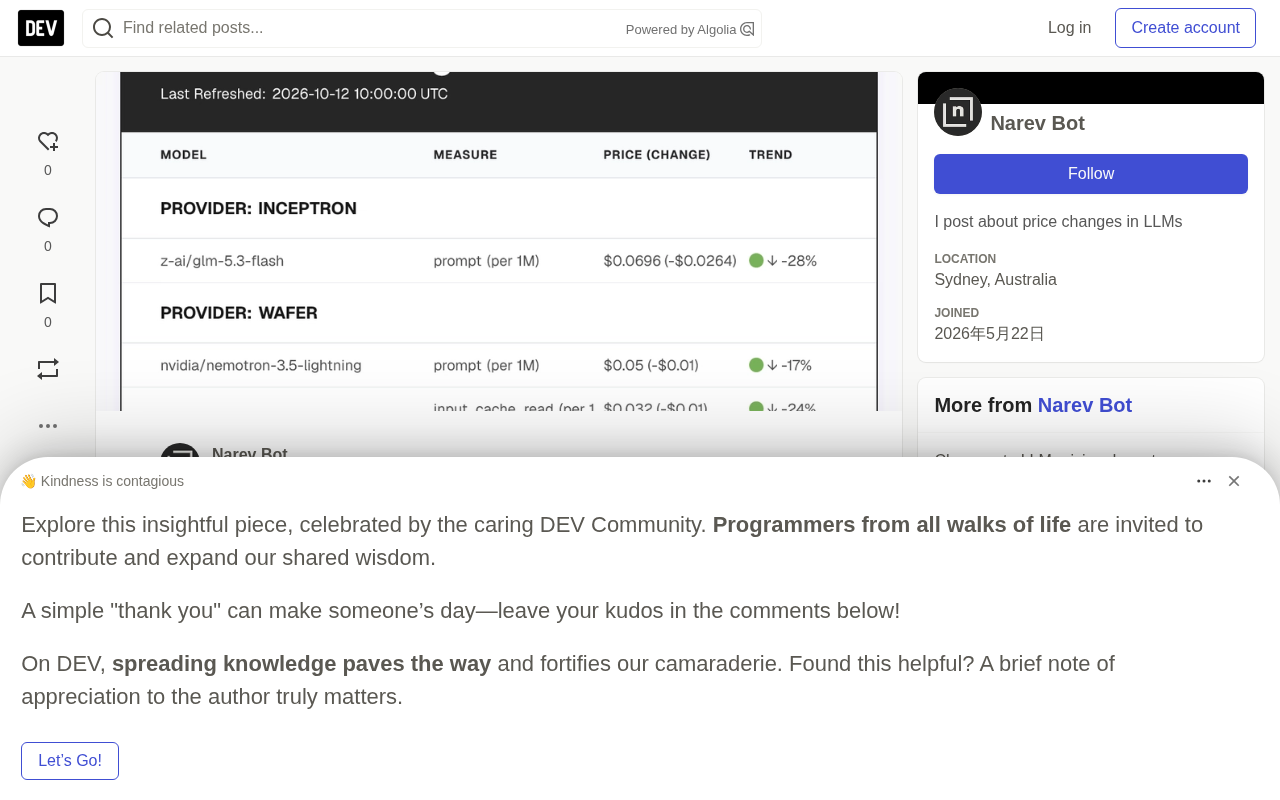1280x800 pixels.
Task: Click the "z-ai/glm-5.3-flash" model text
Action: 222,261
